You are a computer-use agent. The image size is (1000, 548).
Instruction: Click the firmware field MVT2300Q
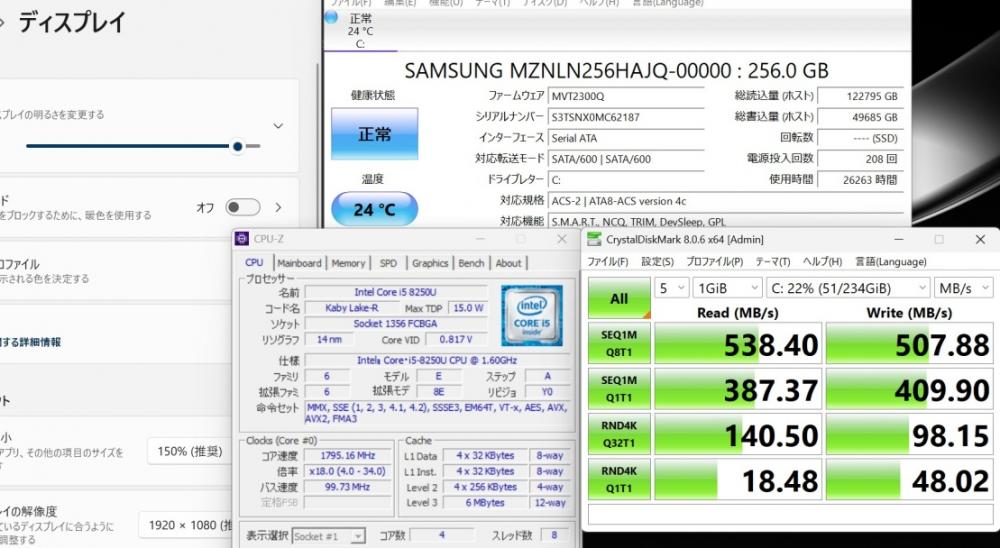click(626, 96)
